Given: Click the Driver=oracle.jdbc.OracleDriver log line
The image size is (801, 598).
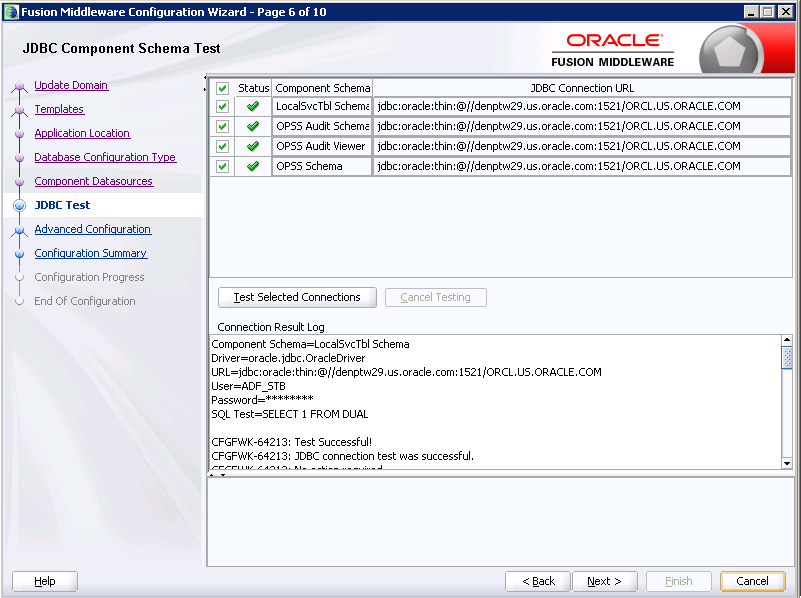Looking at the screenshot, I should pyautogui.click(x=288, y=358).
